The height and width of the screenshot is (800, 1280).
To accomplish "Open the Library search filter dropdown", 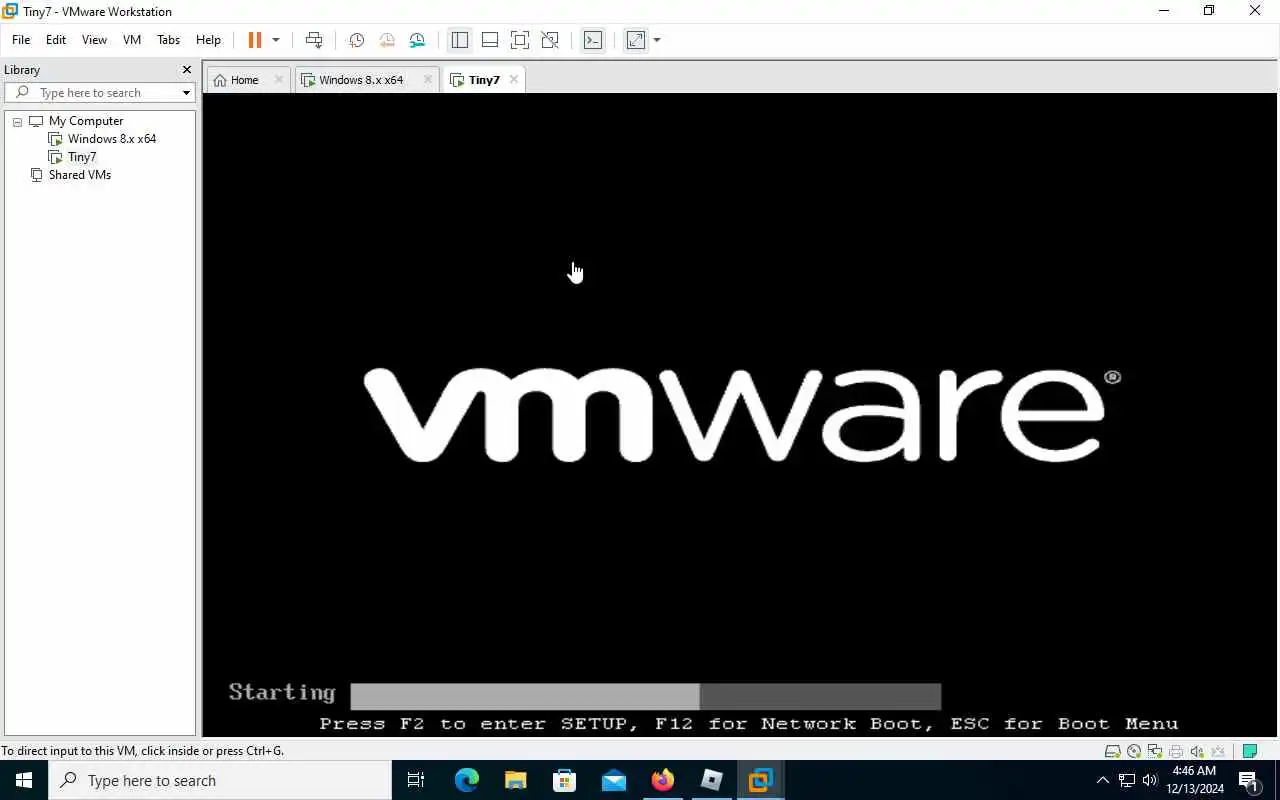I will point(186,93).
